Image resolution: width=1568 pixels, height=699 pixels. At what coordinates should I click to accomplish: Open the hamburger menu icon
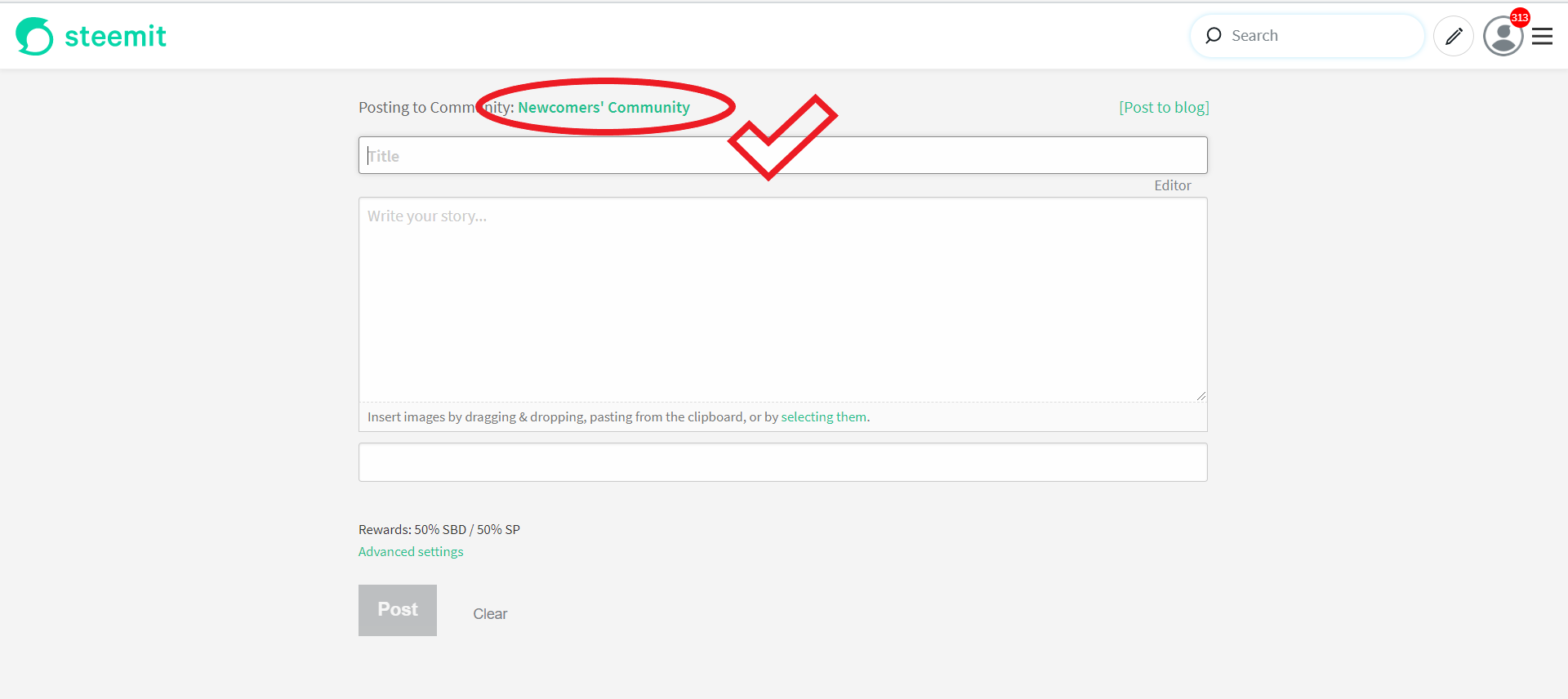click(x=1542, y=36)
